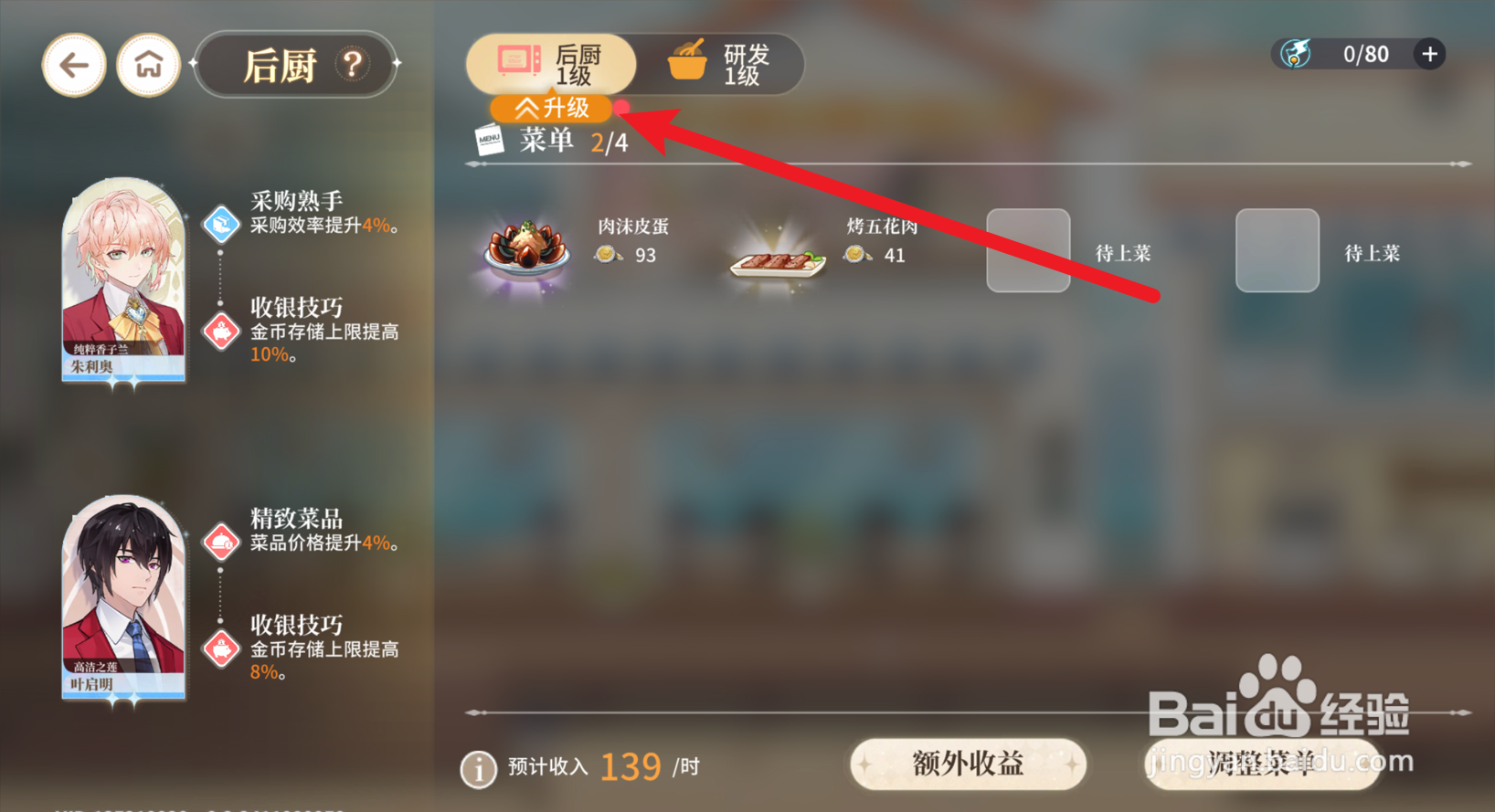
Task: Select 叶启明's 收银技巧 piggy bank icon
Action: click(x=221, y=649)
